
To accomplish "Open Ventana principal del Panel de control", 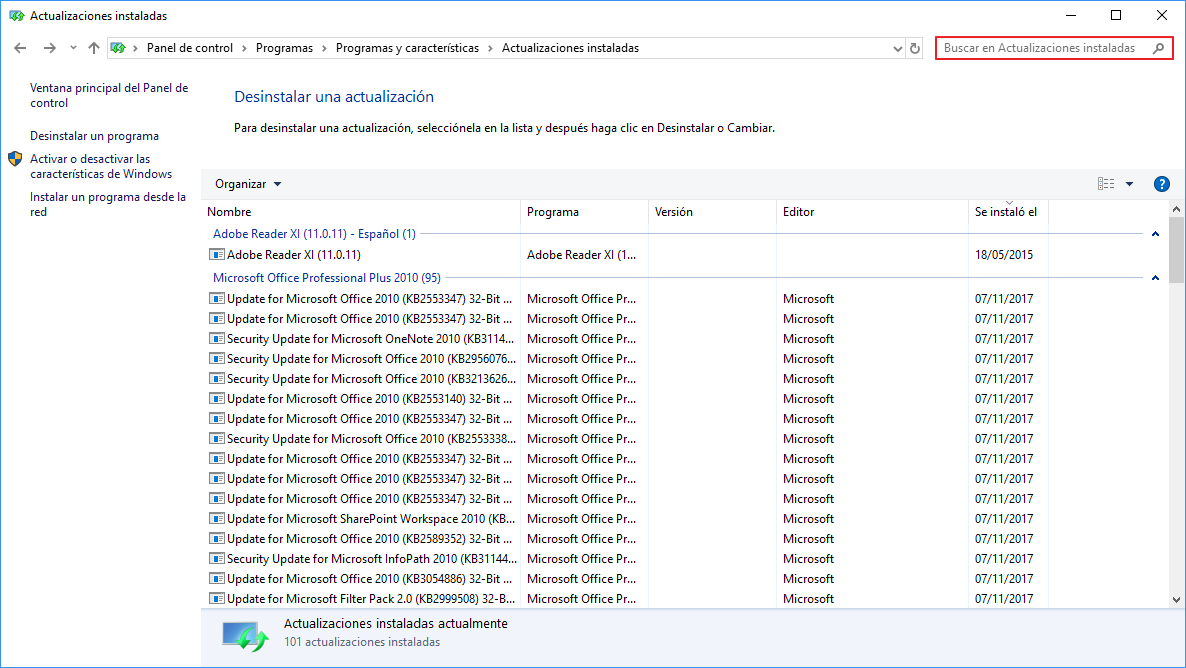I will [x=109, y=95].
